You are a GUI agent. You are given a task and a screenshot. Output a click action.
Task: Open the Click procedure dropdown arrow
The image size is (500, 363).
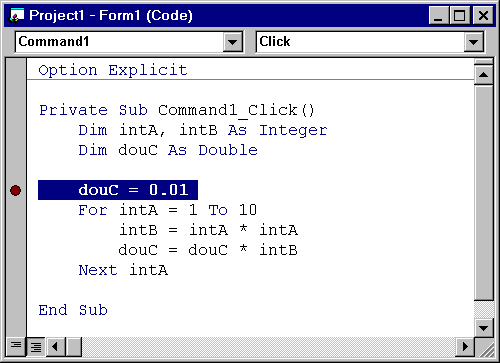pyautogui.click(x=473, y=42)
